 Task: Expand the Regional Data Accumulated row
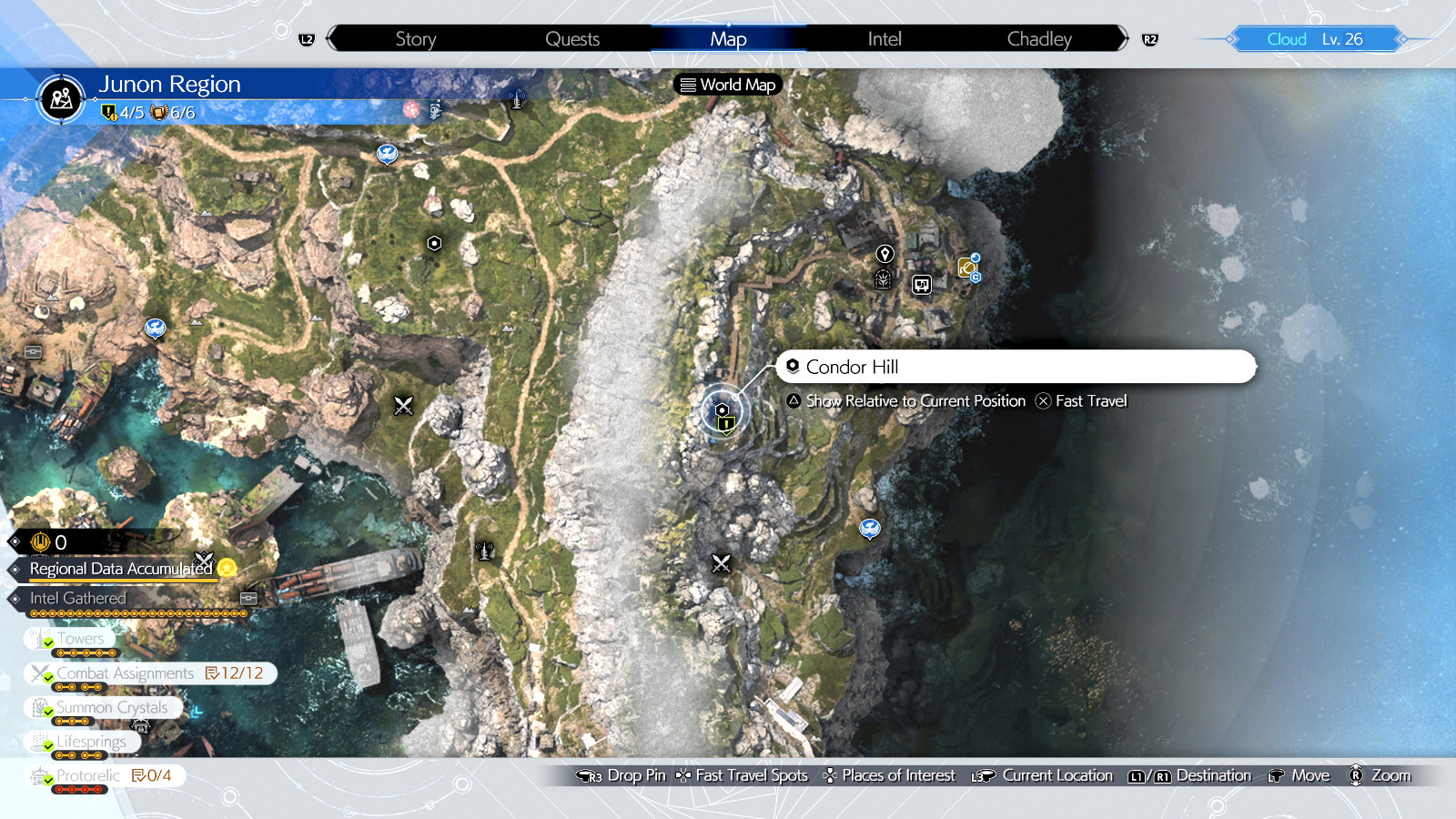tap(120, 569)
